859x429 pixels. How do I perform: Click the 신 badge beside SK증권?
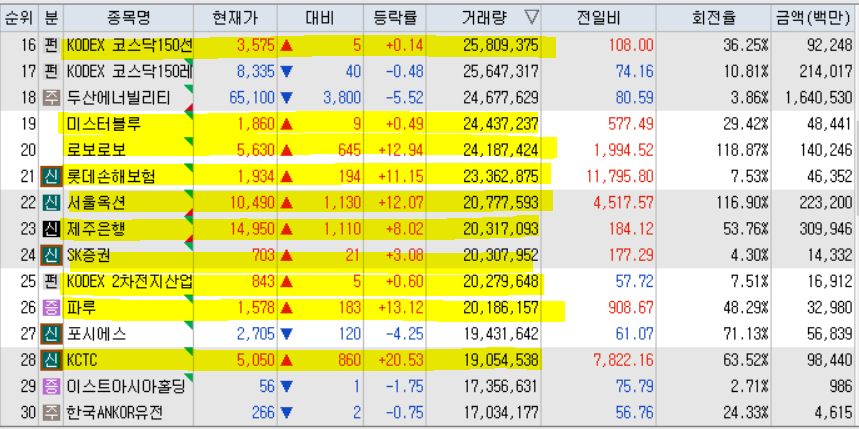[51, 255]
